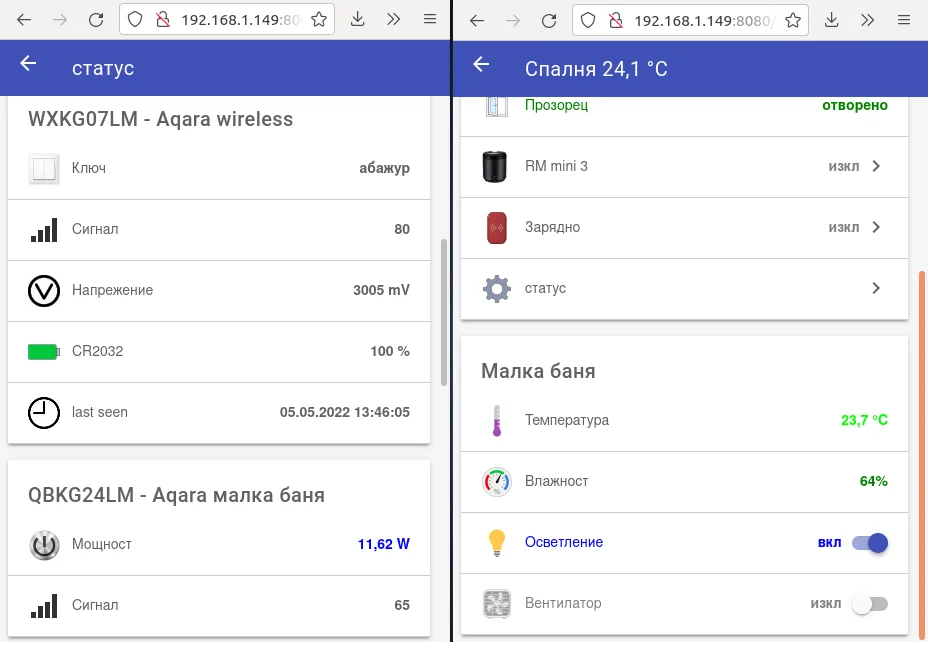Go back from the Спалня page header
Image resolution: width=928 pixels, height=651 pixels.
click(x=481, y=64)
